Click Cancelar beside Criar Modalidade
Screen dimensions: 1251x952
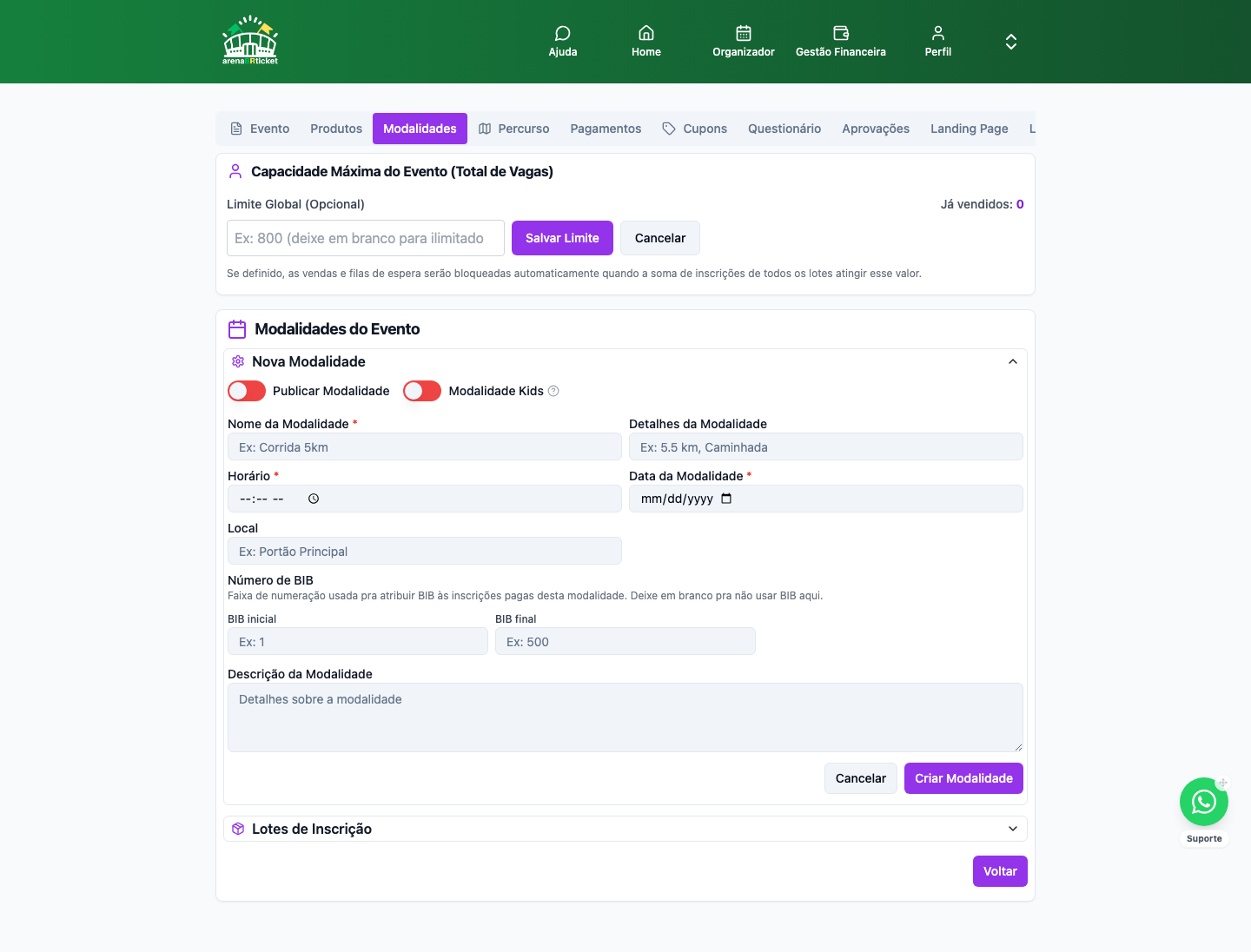(x=861, y=778)
